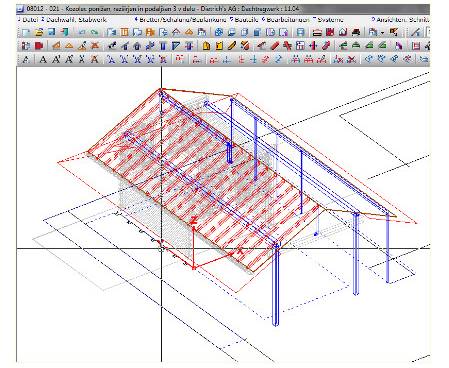Click the red house icon
The width and height of the screenshot is (449, 368).
(343, 32)
